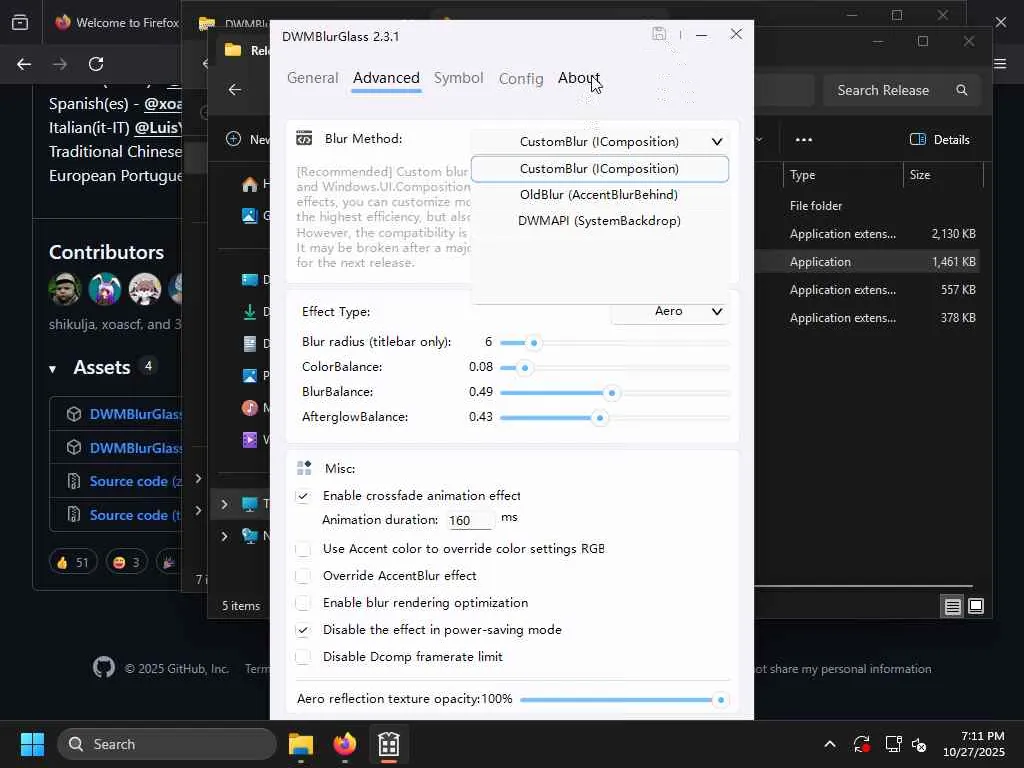Select Network icon in Explorer sidebar
This screenshot has width=1024, height=768.
[249, 536]
